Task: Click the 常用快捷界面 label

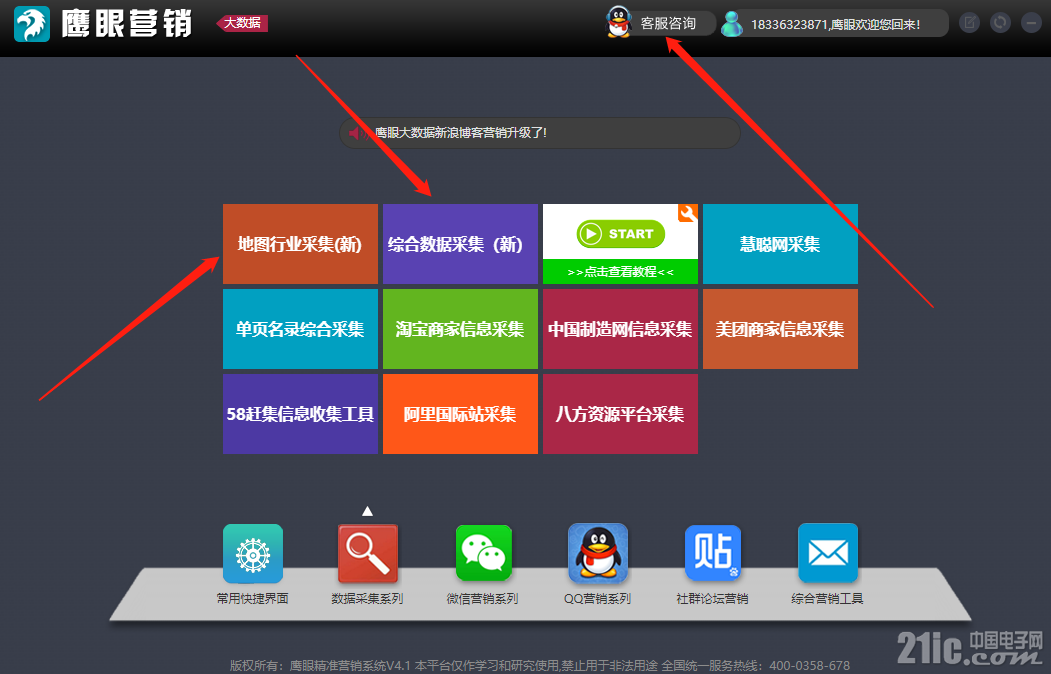Action: (x=253, y=598)
